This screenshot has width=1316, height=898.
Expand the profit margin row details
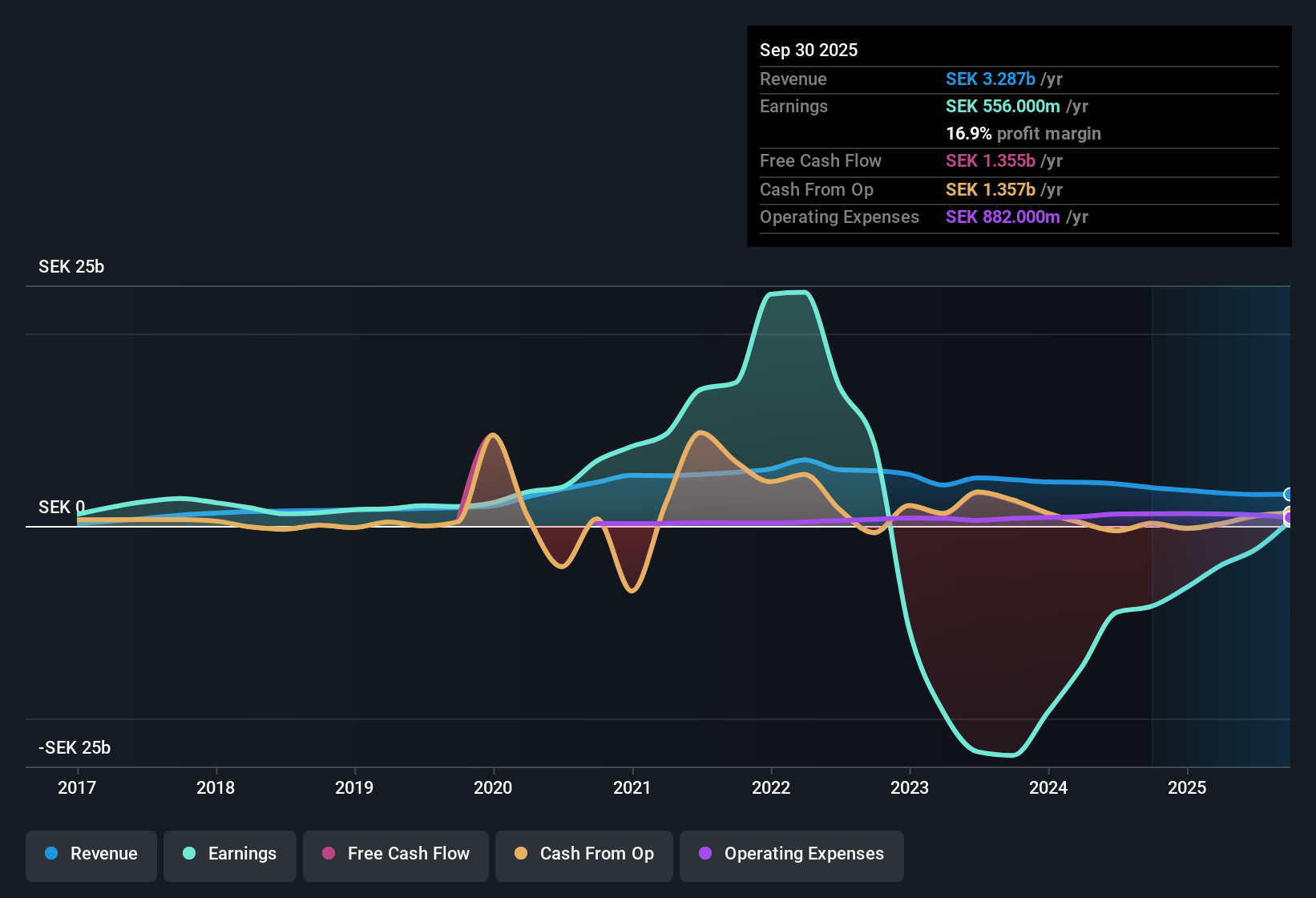click(x=1023, y=134)
